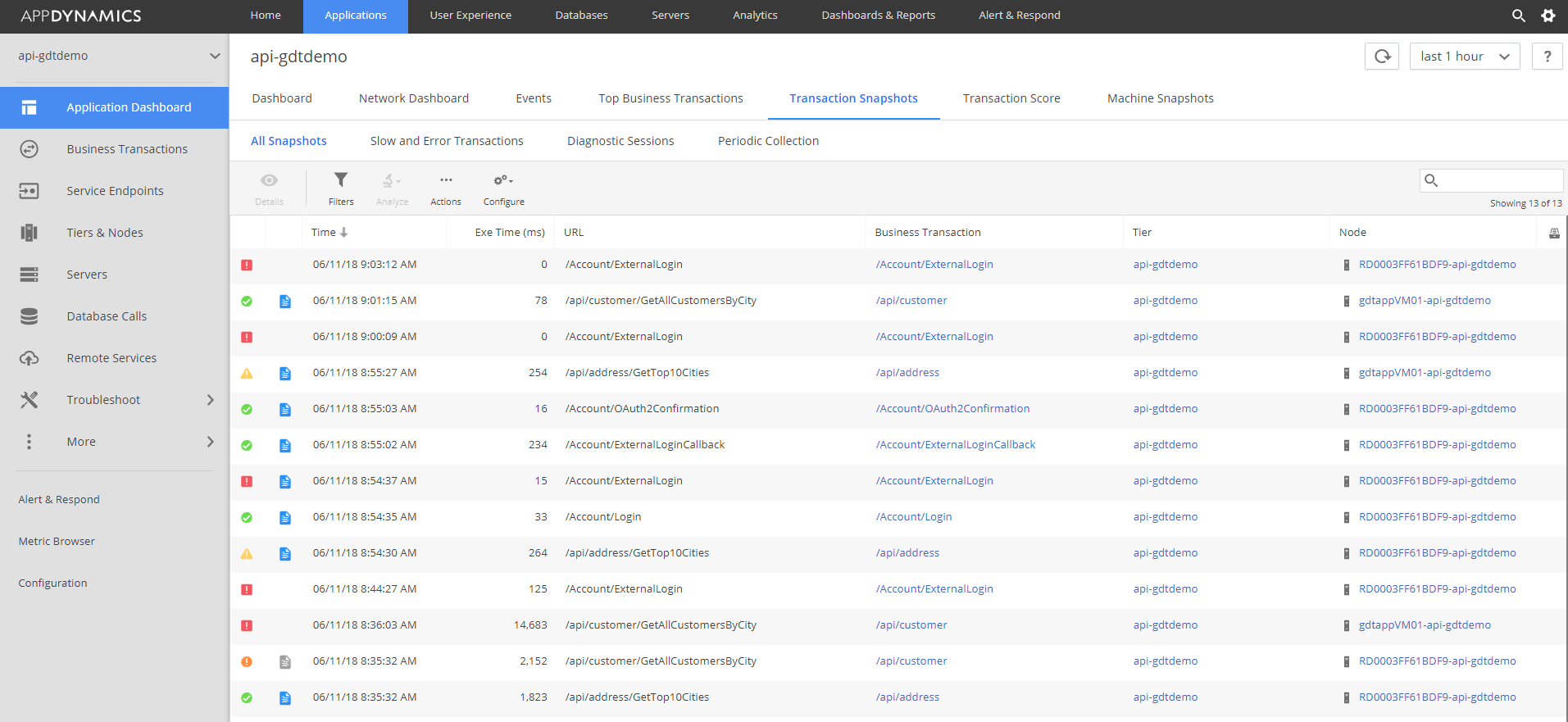Open the search icon in top bar
This screenshot has width=1568, height=722.
coord(1518,16)
